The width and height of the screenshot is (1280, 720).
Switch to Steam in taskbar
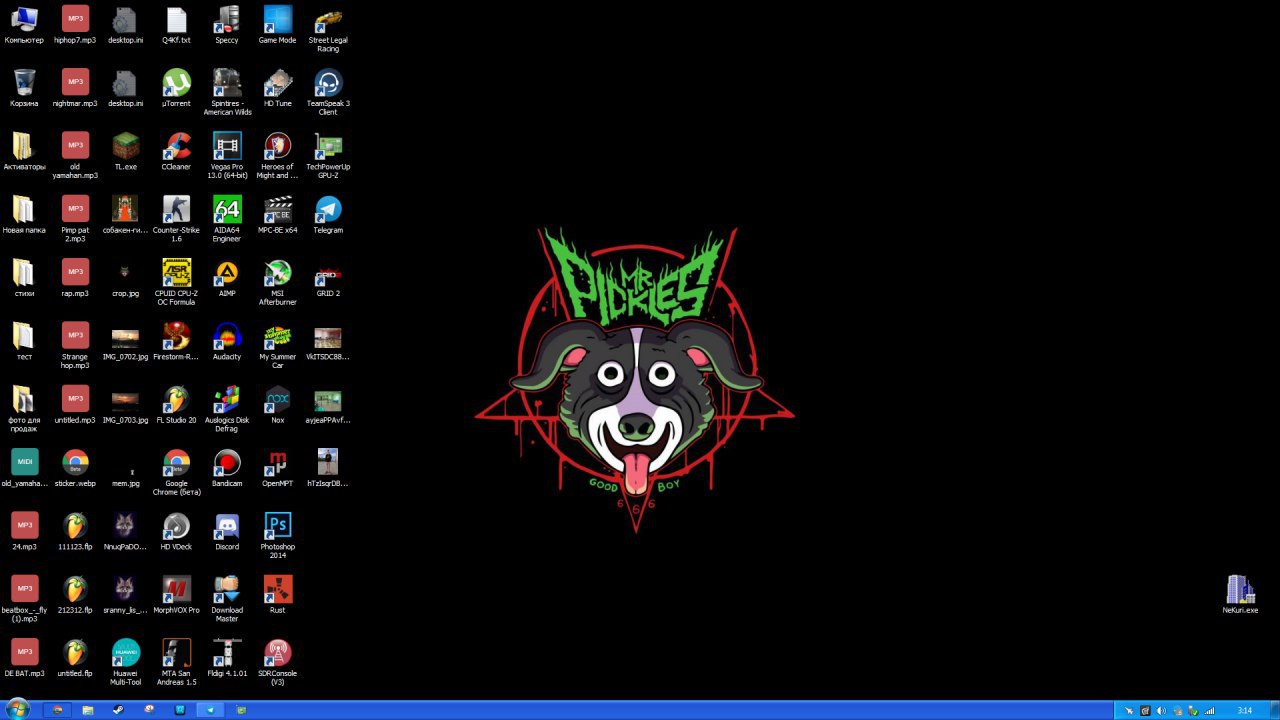(118, 710)
